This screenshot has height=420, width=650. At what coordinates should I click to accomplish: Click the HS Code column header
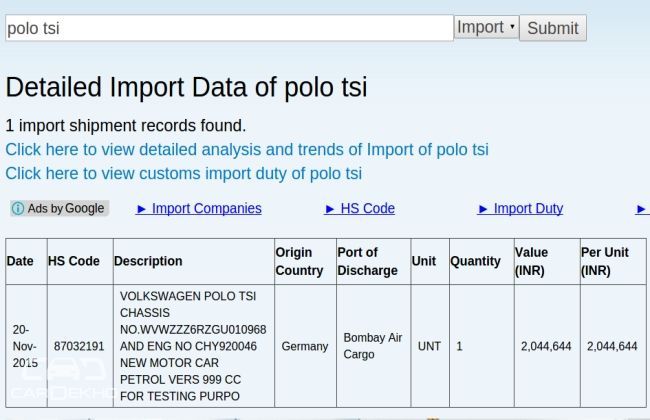click(80, 262)
